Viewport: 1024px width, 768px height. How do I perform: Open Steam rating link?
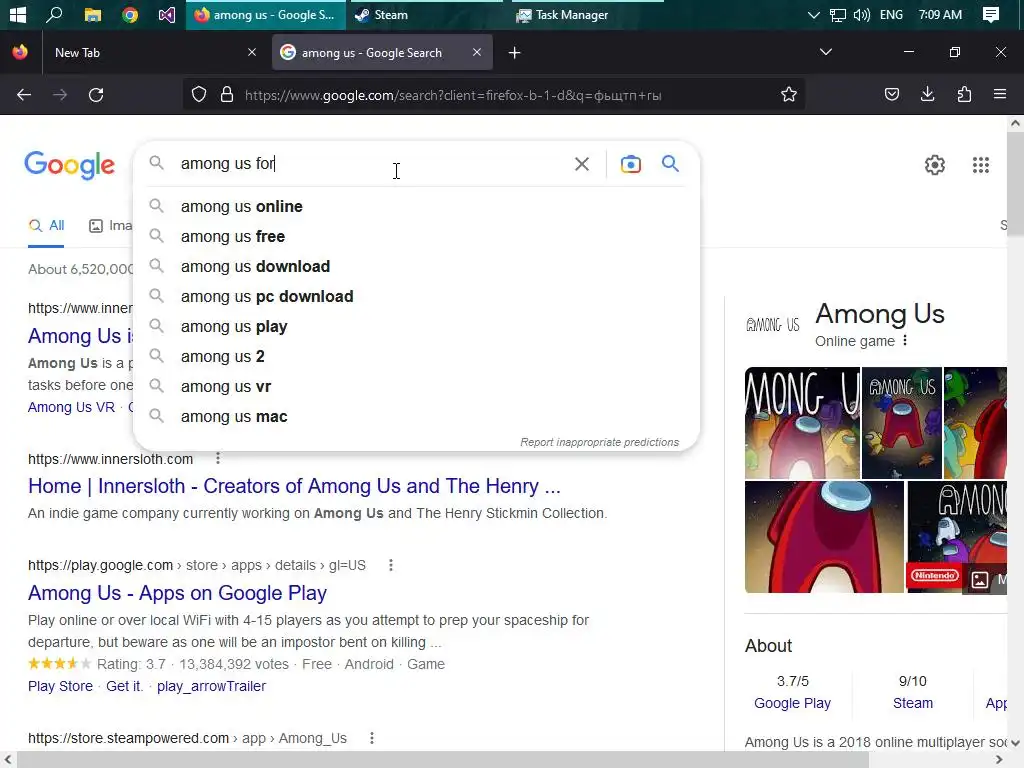tap(912, 703)
